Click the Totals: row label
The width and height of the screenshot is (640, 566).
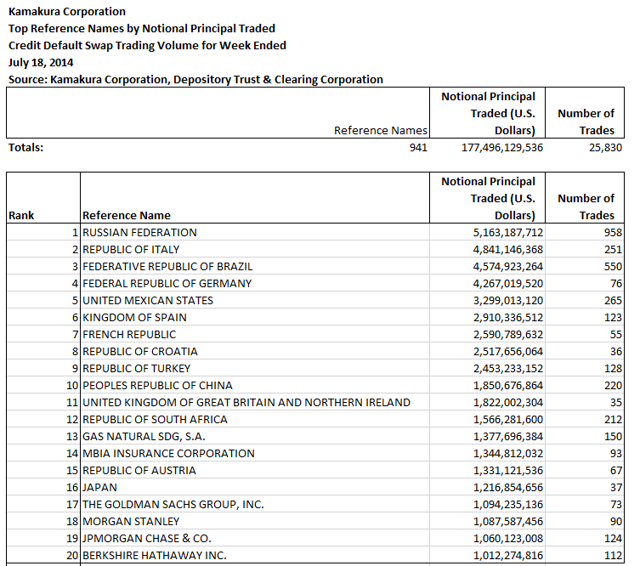(x=26, y=147)
